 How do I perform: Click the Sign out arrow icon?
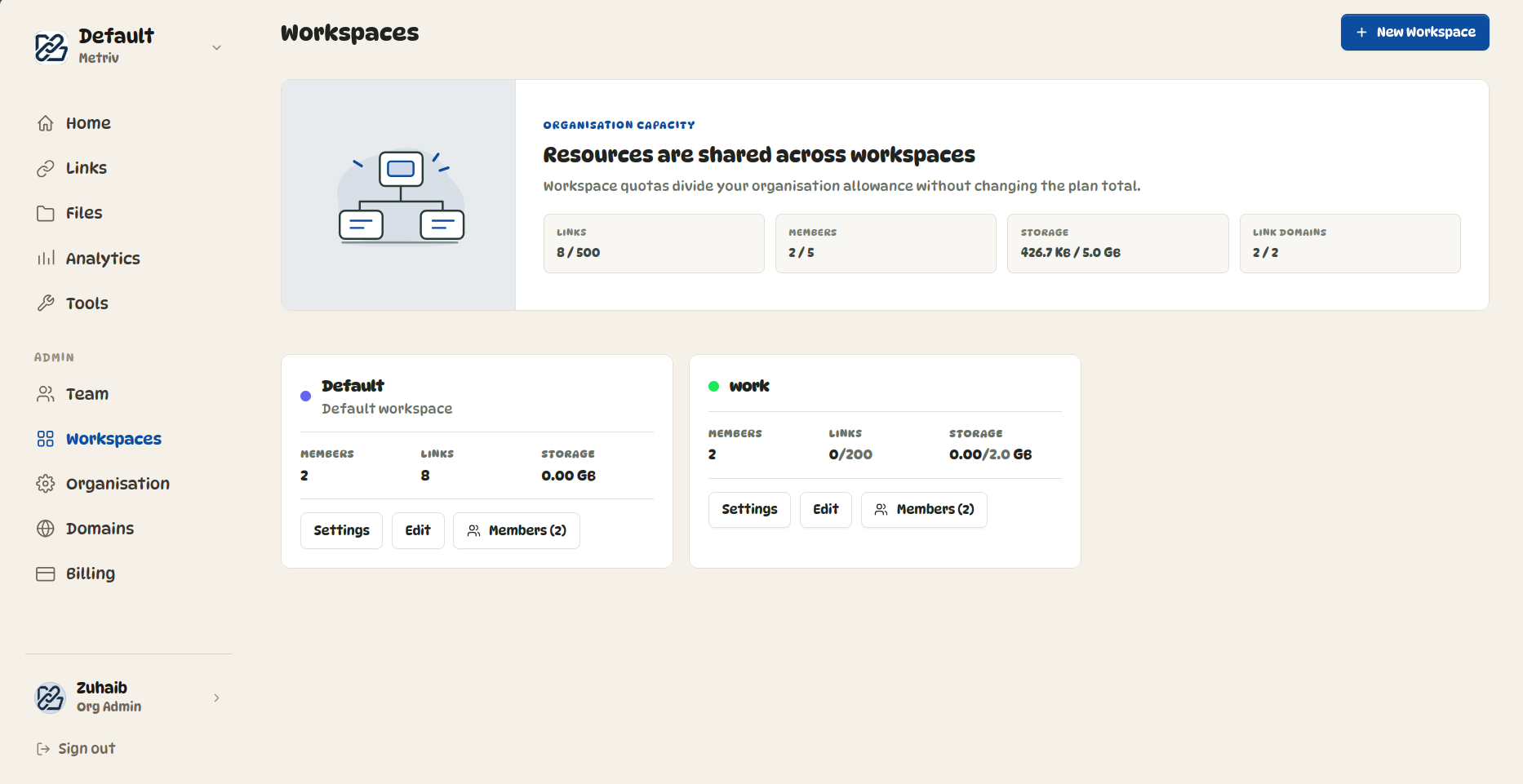coord(43,749)
